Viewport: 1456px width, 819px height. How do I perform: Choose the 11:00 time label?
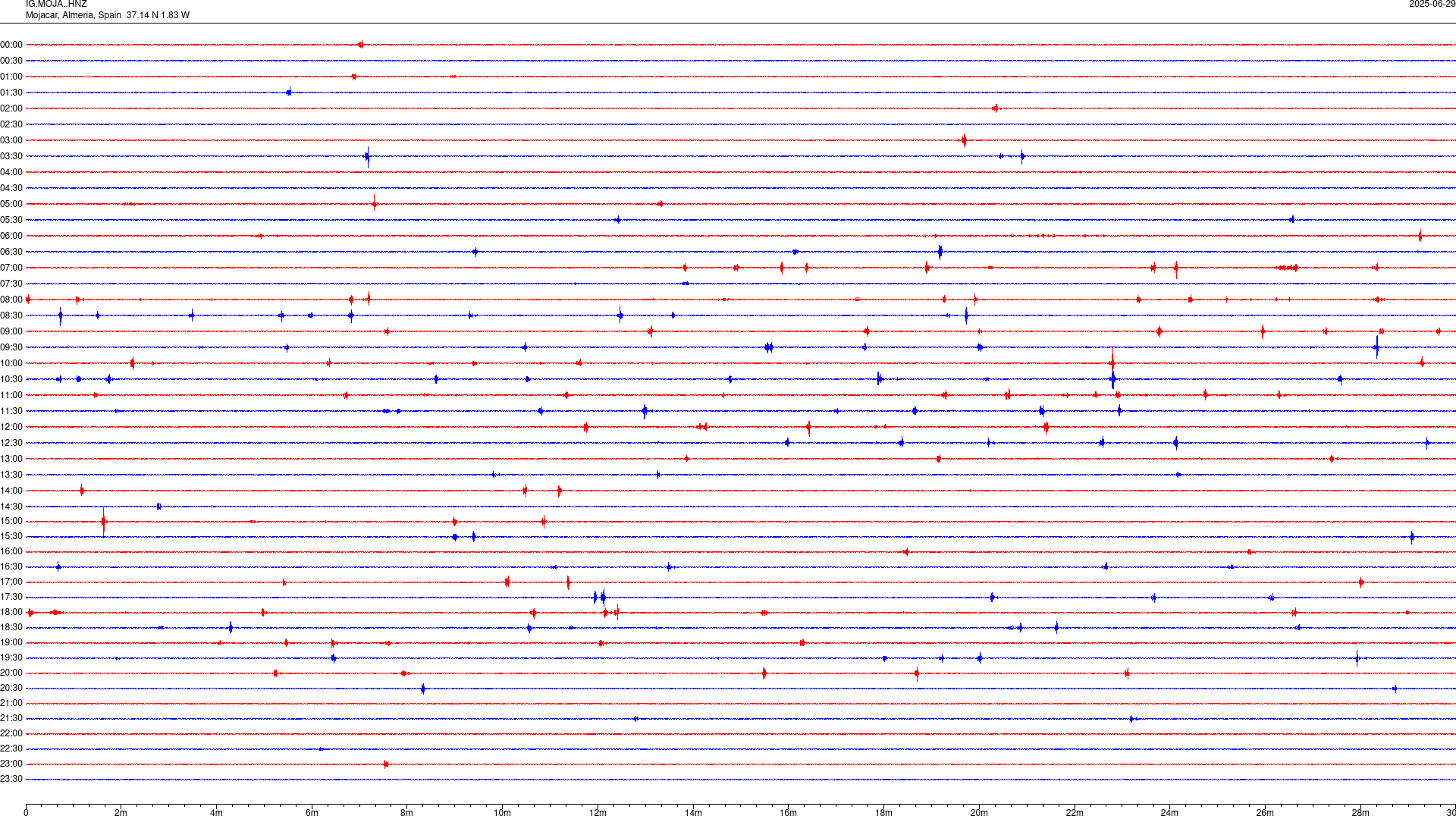(11, 395)
